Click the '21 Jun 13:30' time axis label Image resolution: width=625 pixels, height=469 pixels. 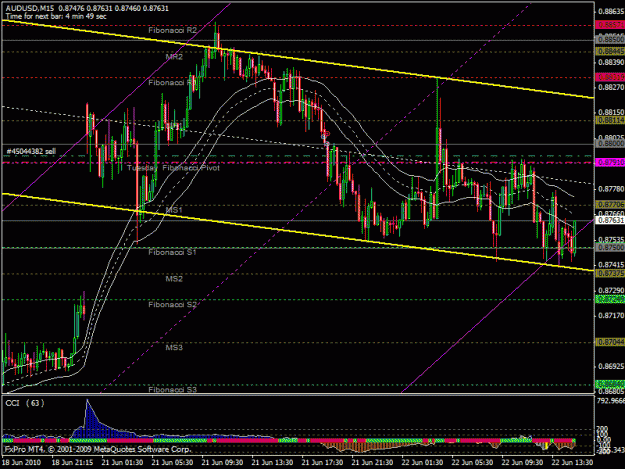pos(272,462)
